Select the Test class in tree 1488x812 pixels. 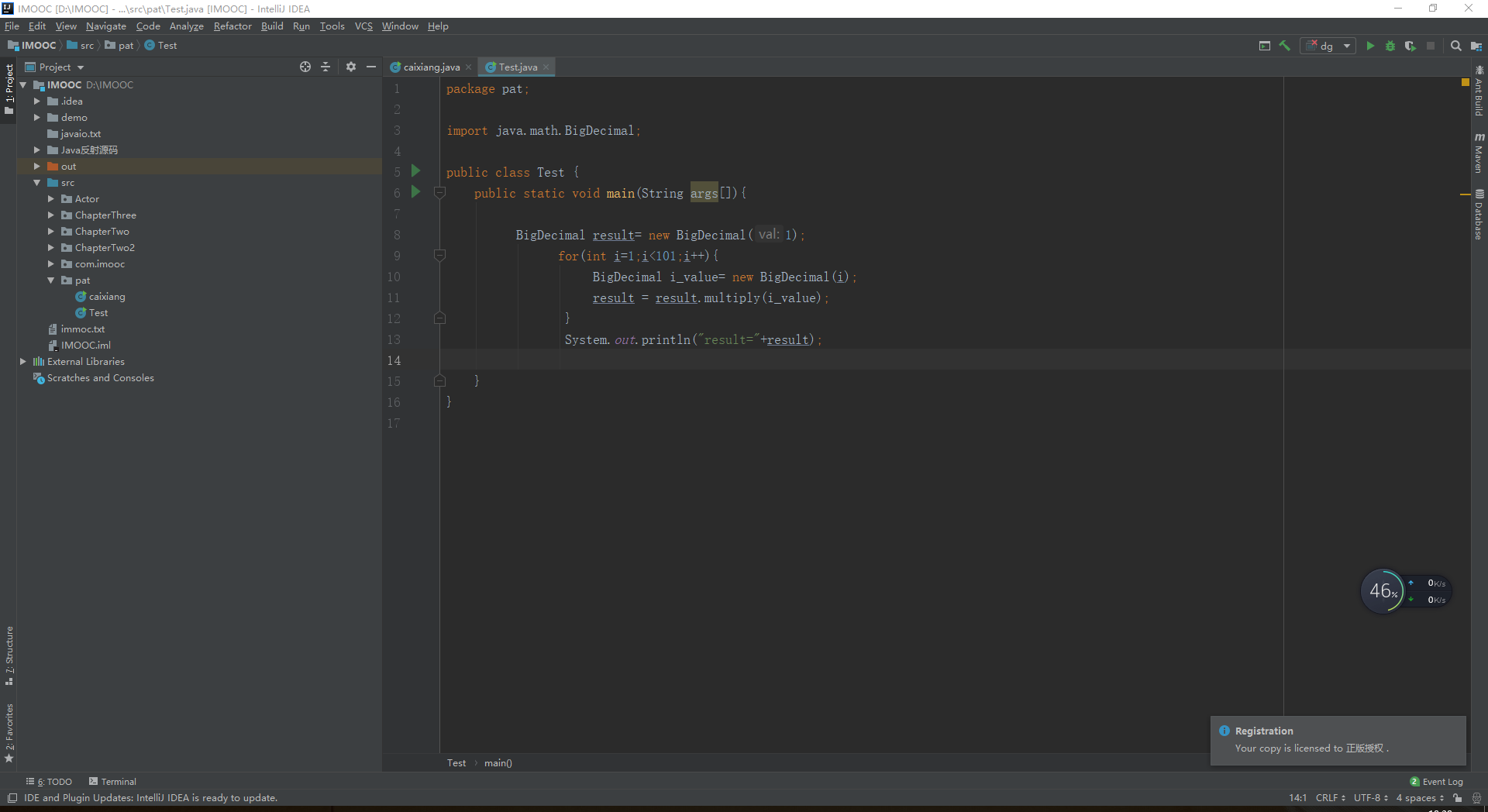[91, 313]
